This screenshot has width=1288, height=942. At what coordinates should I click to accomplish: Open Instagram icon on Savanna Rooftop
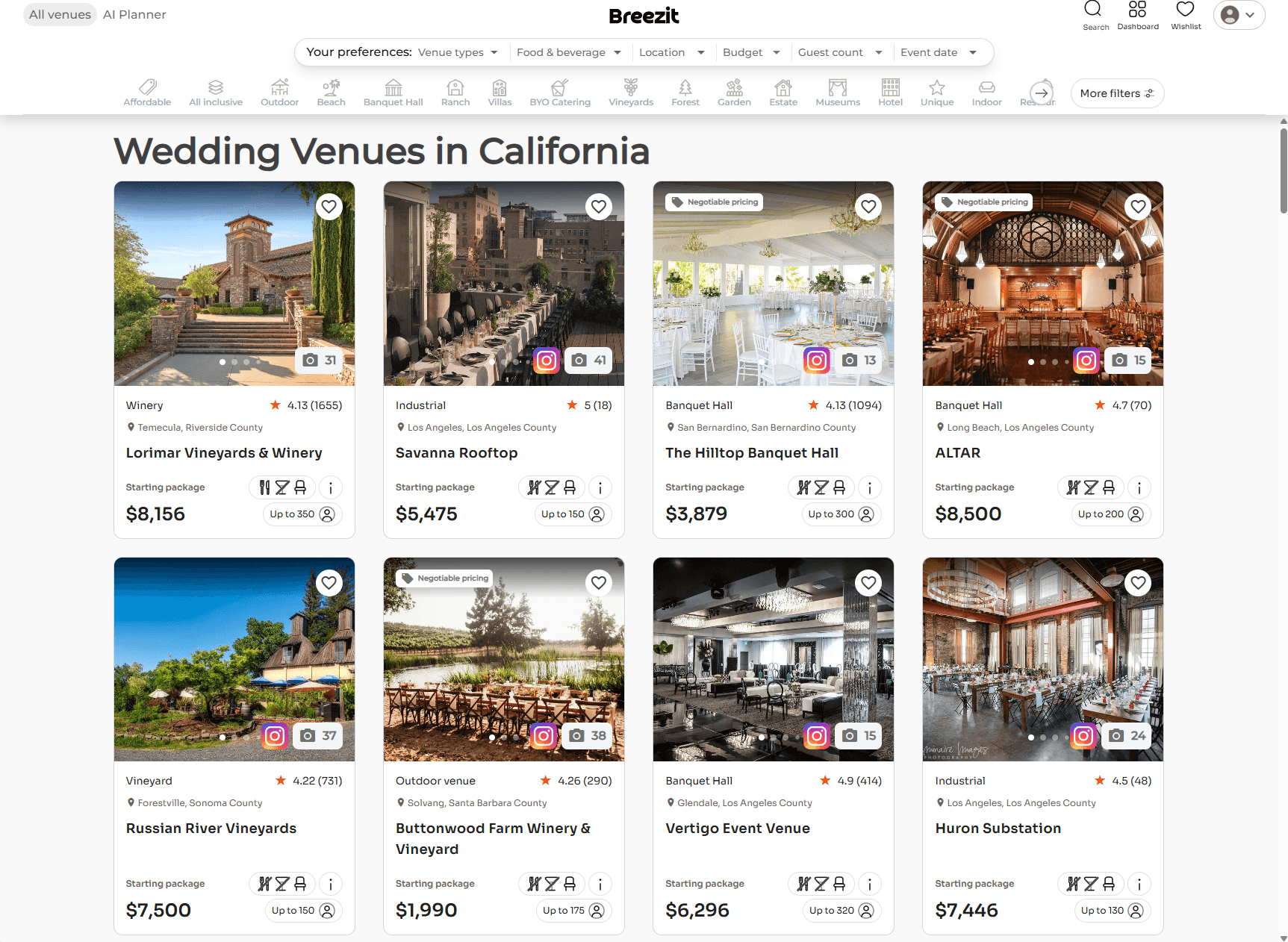pos(547,361)
